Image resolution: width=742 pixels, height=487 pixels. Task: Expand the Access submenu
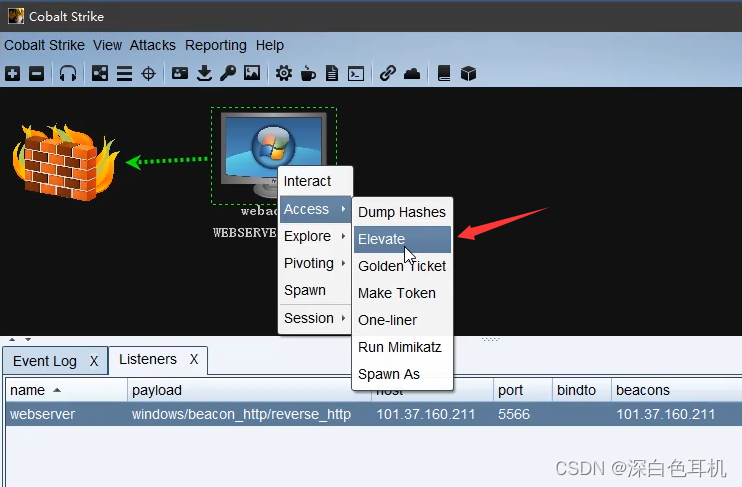pyautogui.click(x=315, y=209)
